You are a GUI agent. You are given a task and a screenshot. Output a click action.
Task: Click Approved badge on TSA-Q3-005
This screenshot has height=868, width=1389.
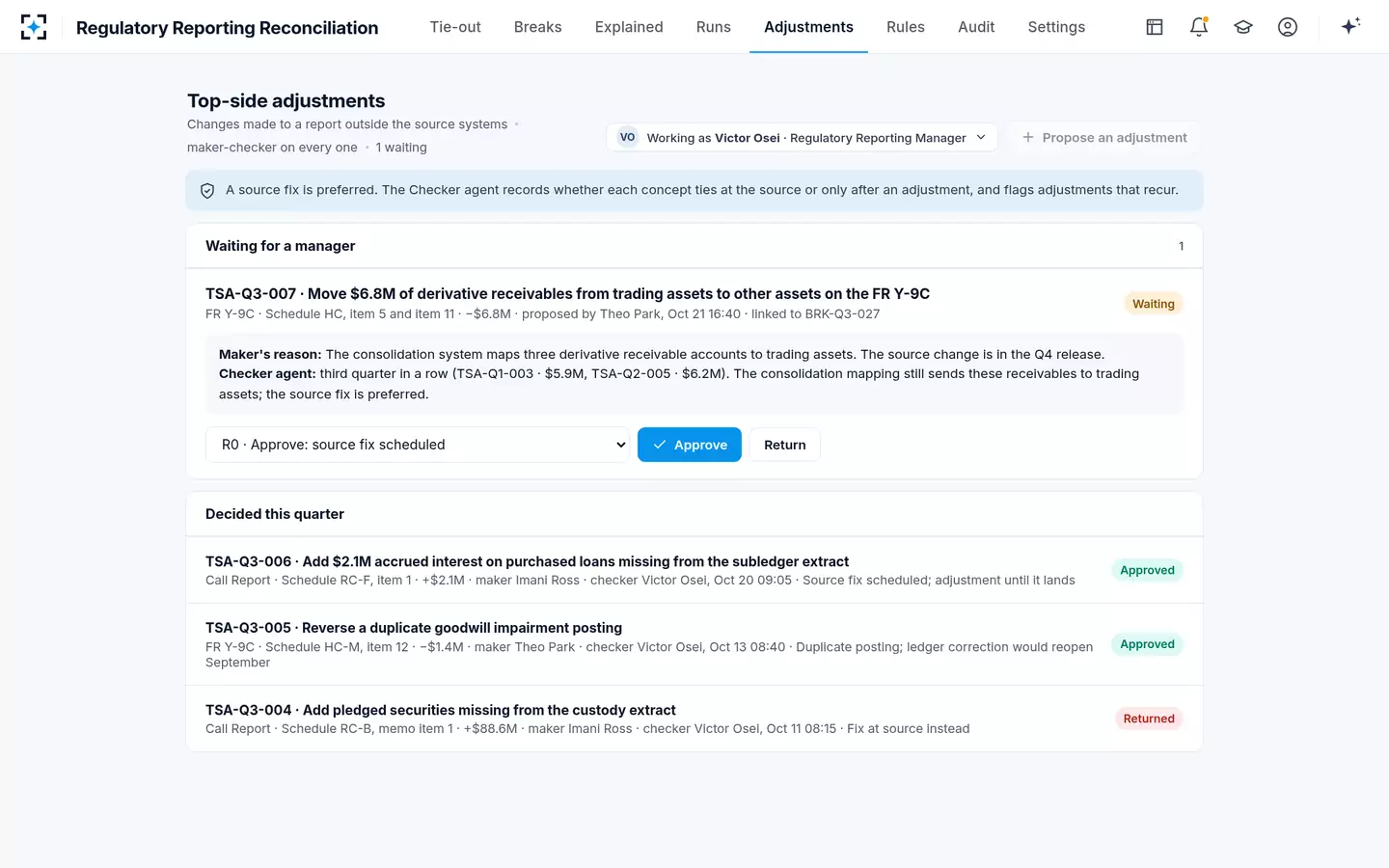pos(1147,644)
